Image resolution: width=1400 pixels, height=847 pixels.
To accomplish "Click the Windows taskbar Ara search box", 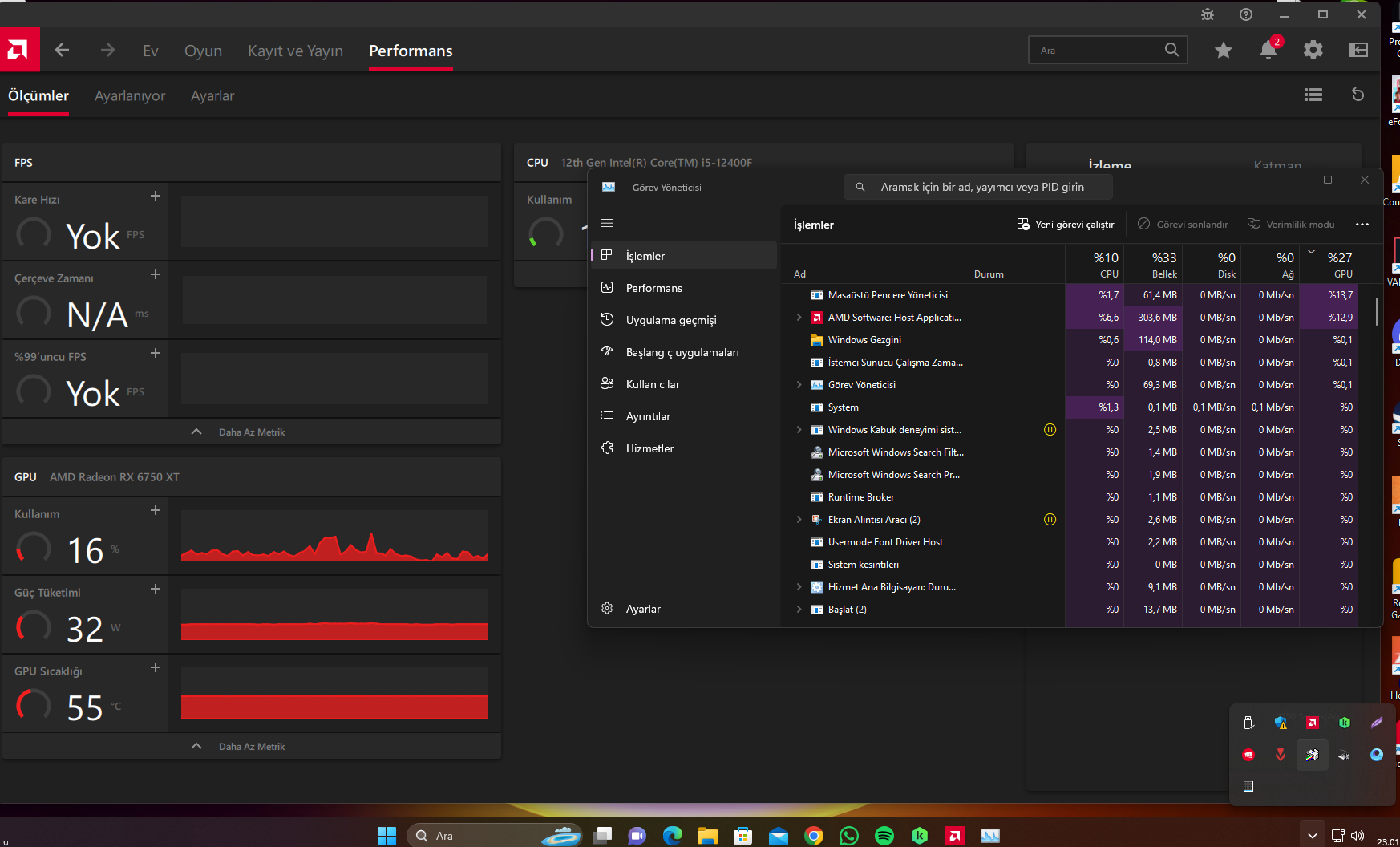I will pos(494,836).
